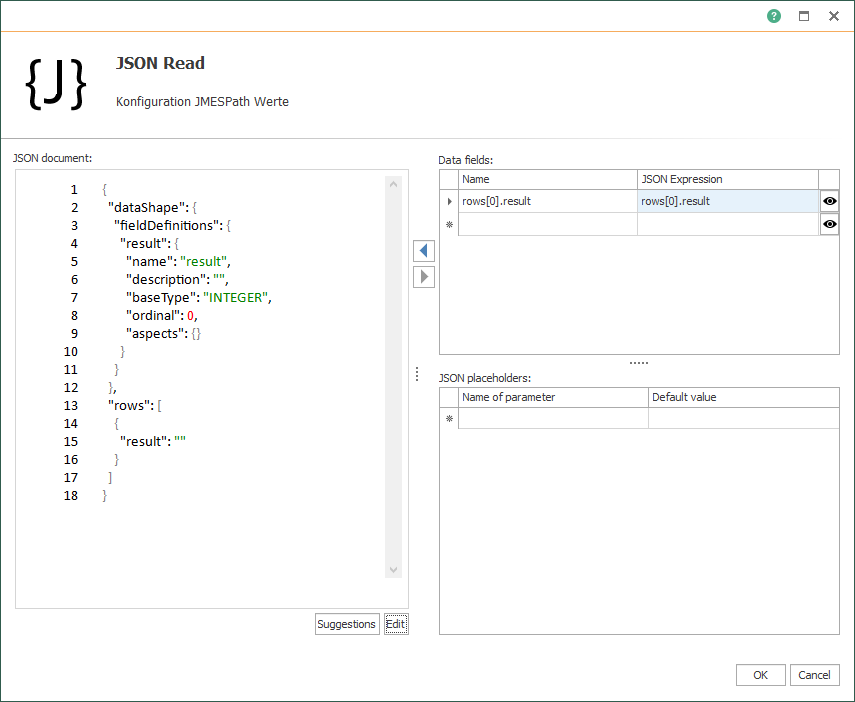
Task: Click the scroll up arrow in JSON document
Action: [393, 184]
